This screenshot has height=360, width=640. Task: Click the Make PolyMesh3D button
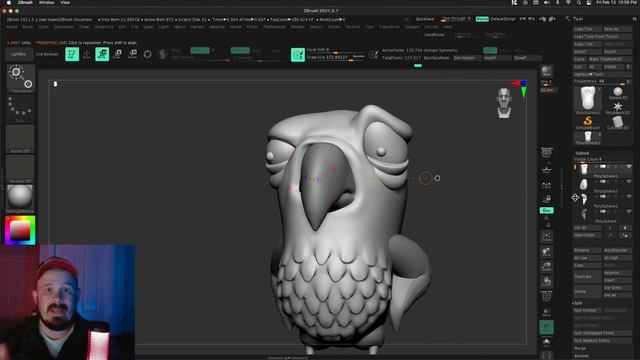click(x=610, y=59)
